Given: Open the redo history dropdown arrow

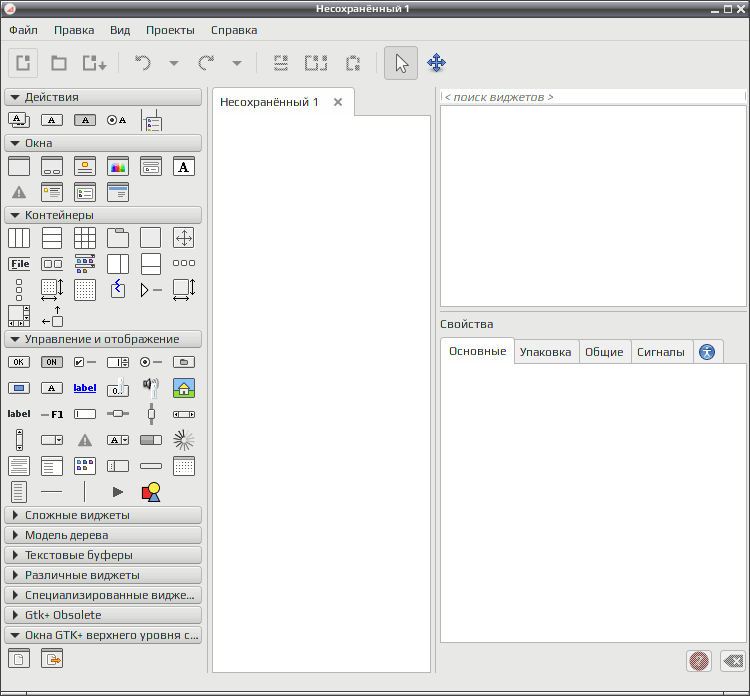Looking at the screenshot, I should [237, 63].
